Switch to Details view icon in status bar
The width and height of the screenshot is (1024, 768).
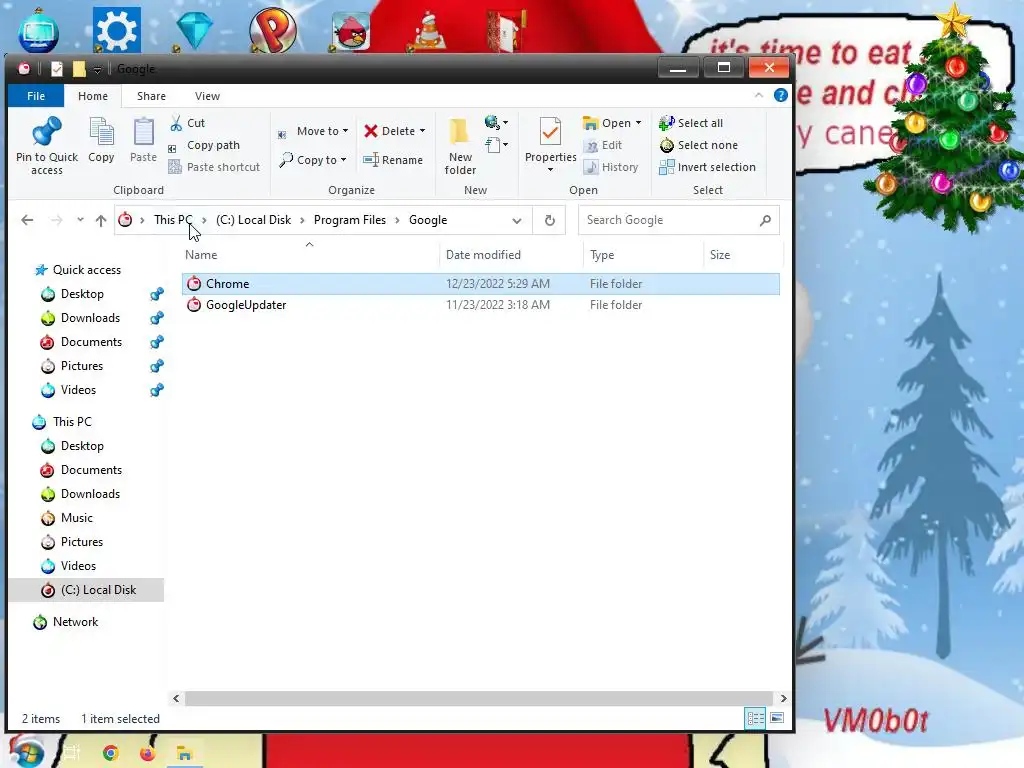(756, 718)
